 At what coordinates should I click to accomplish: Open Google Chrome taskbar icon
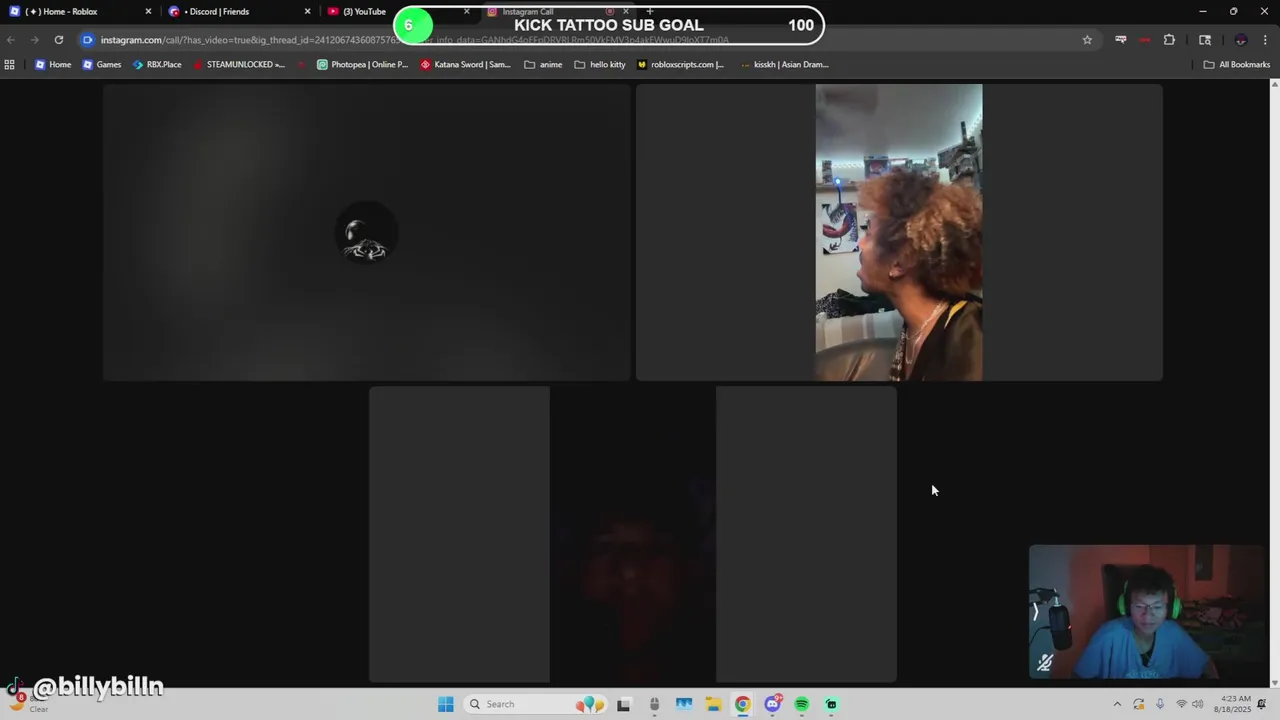[x=742, y=704]
